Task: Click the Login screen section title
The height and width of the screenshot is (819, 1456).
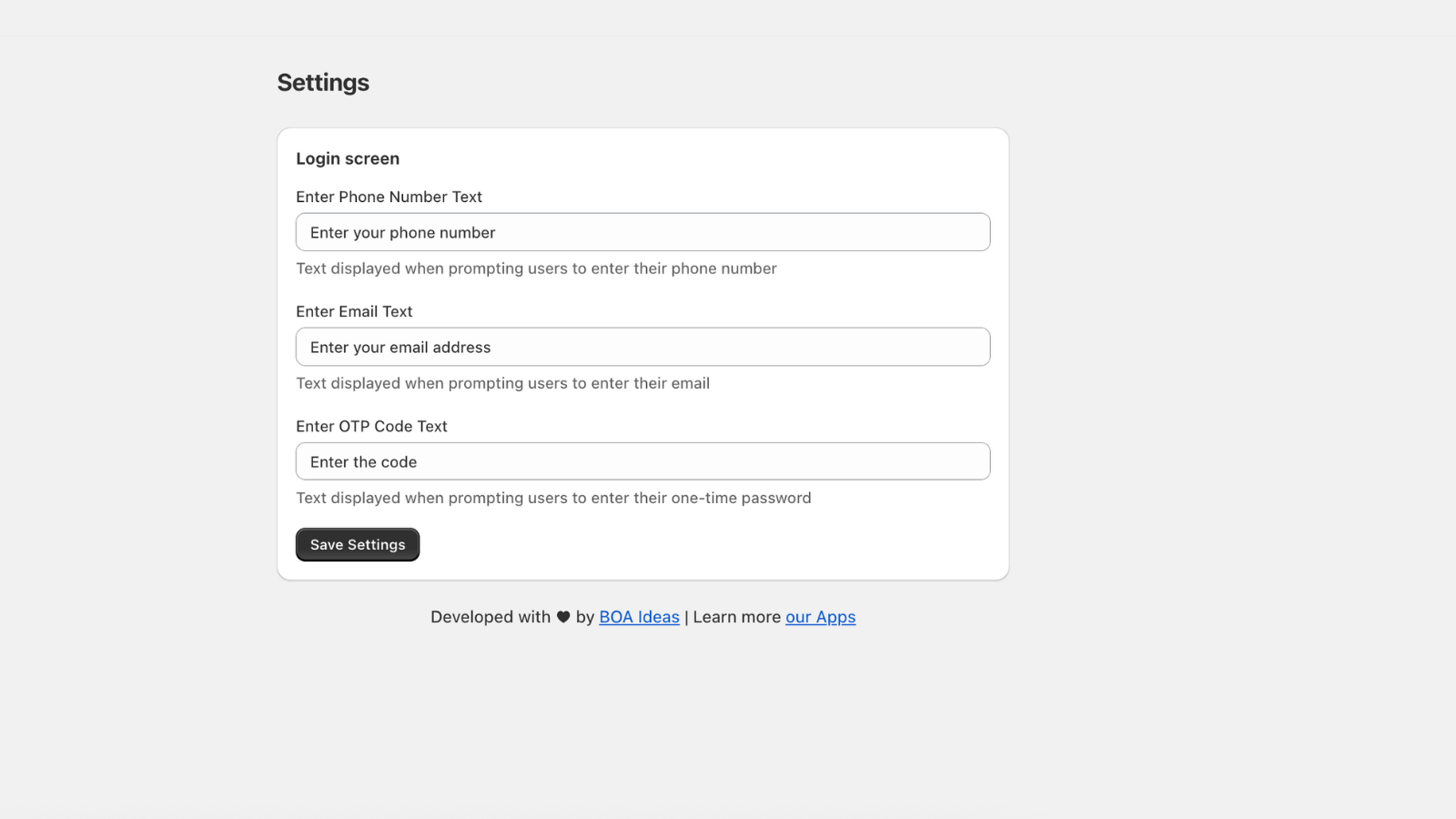Action: 348,158
